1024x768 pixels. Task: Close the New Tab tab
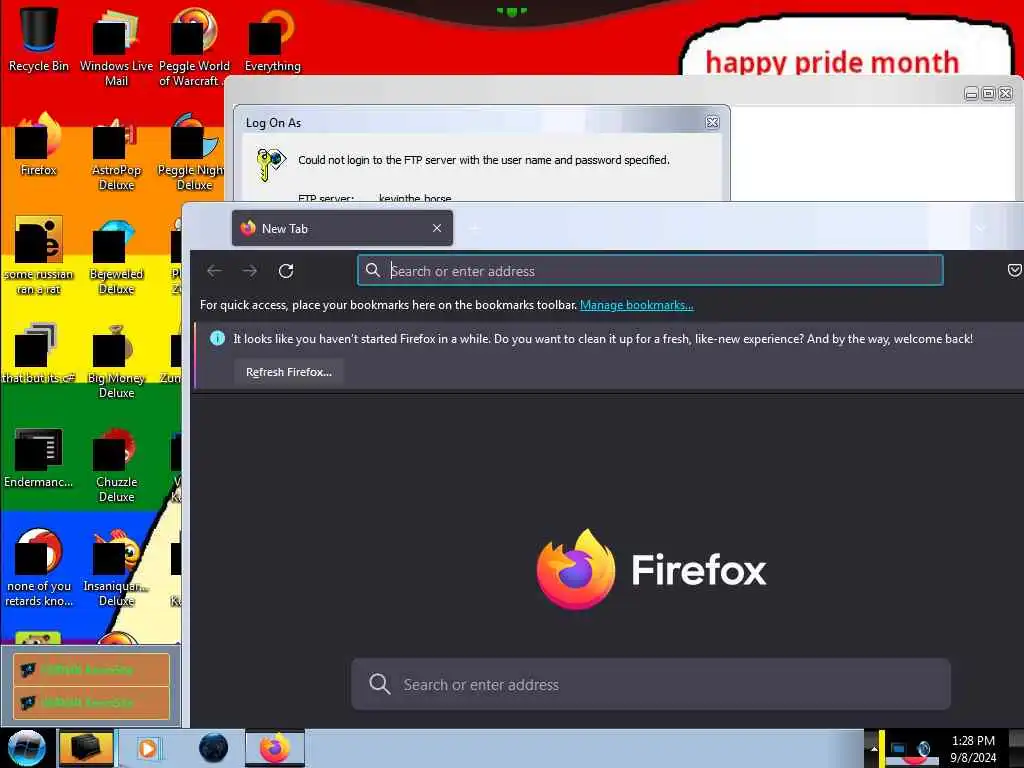(x=437, y=228)
